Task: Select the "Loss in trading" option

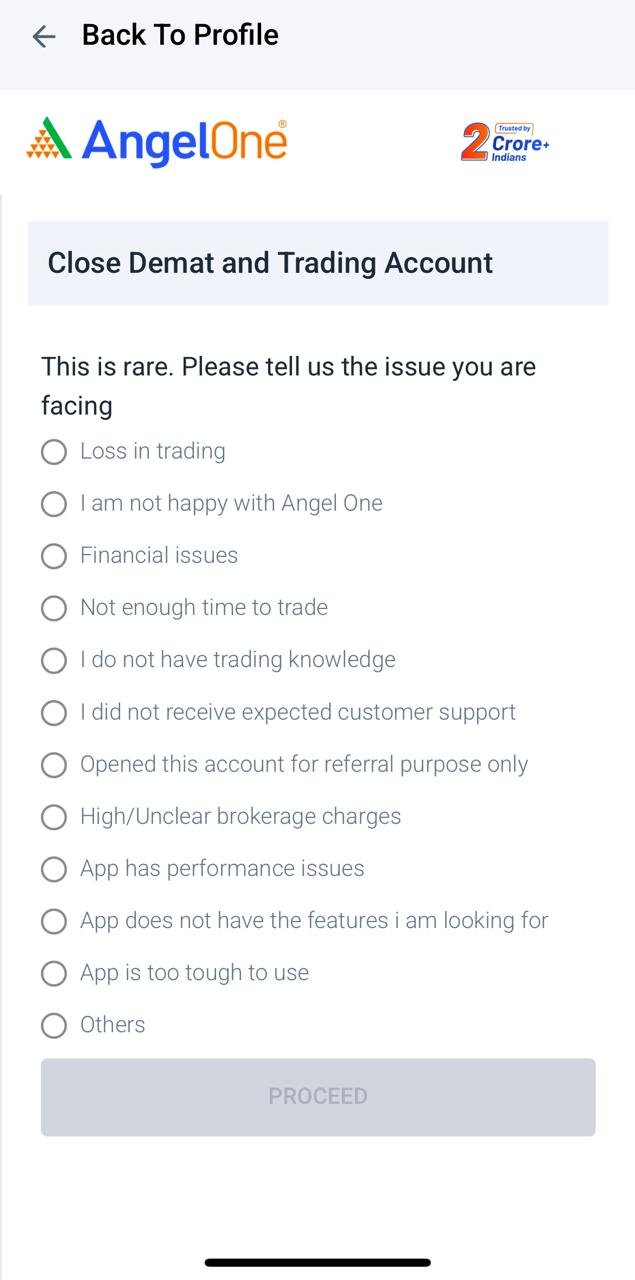Action: 54,452
